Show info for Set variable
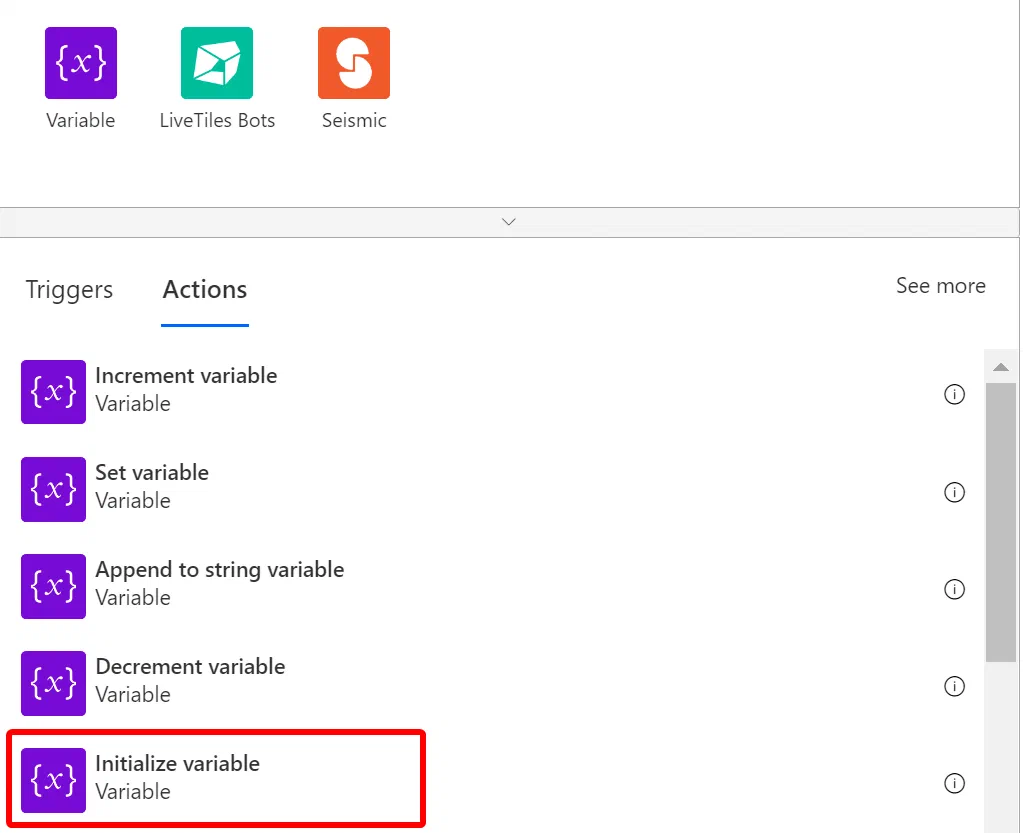Viewport: 1023px width, 833px height. coord(954,492)
